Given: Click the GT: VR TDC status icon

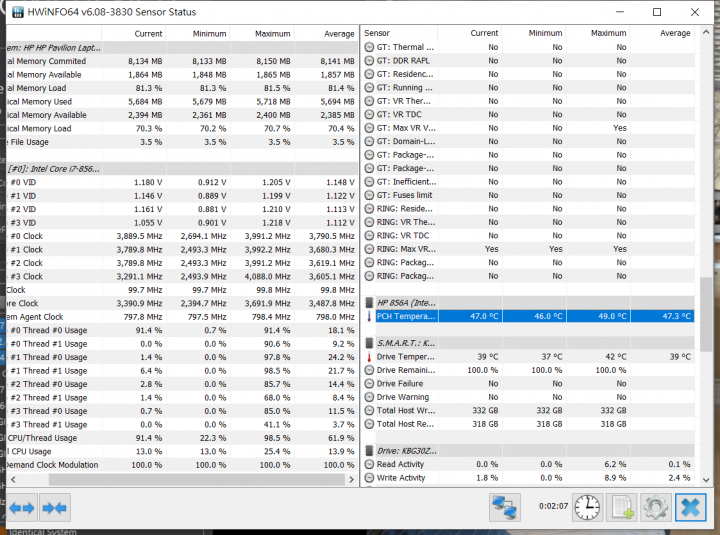Looking at the screenshot, I should click(369, 114).
